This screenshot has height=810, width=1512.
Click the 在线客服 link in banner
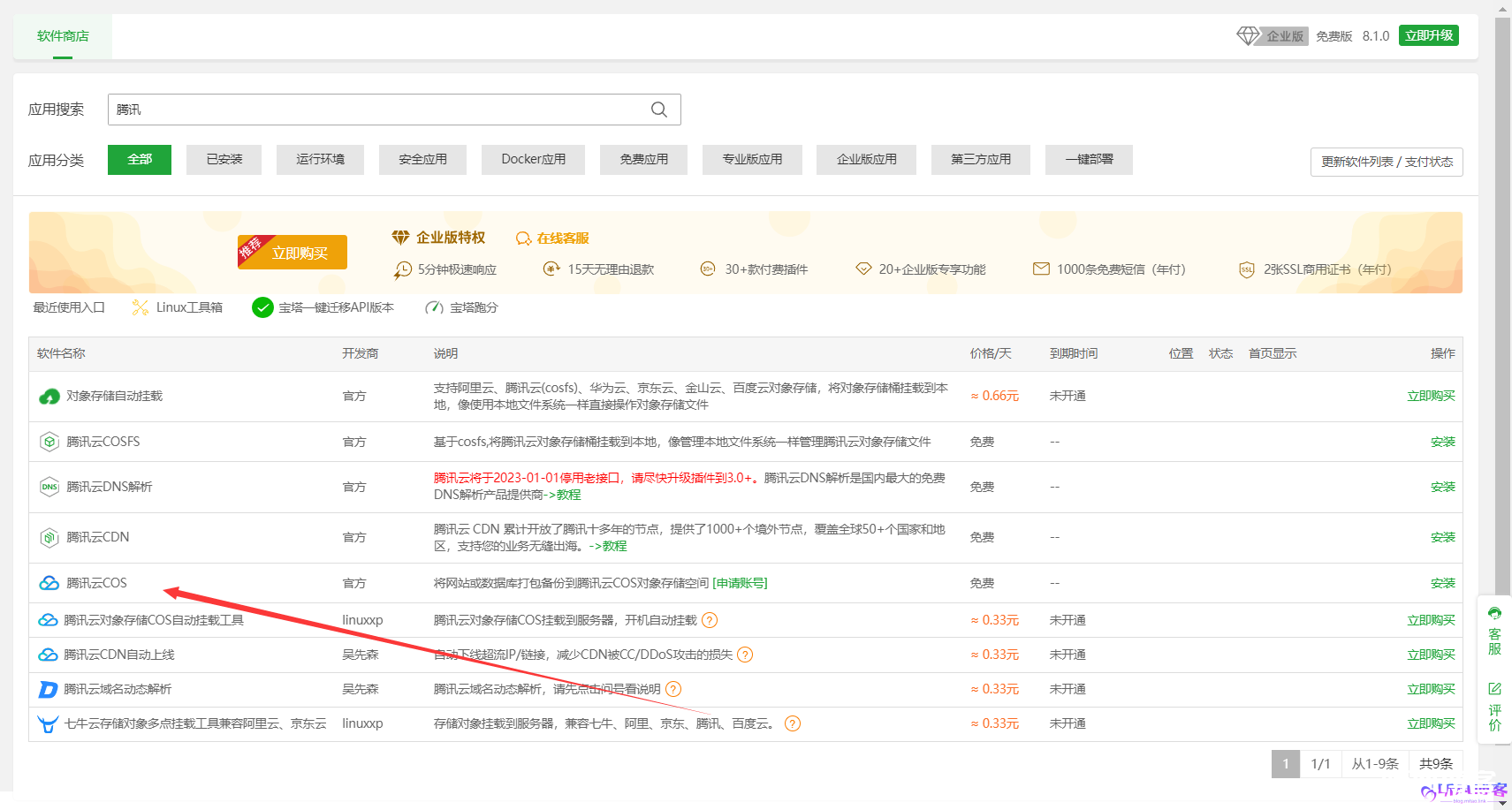pyautogui.click(x=563, y=238)
